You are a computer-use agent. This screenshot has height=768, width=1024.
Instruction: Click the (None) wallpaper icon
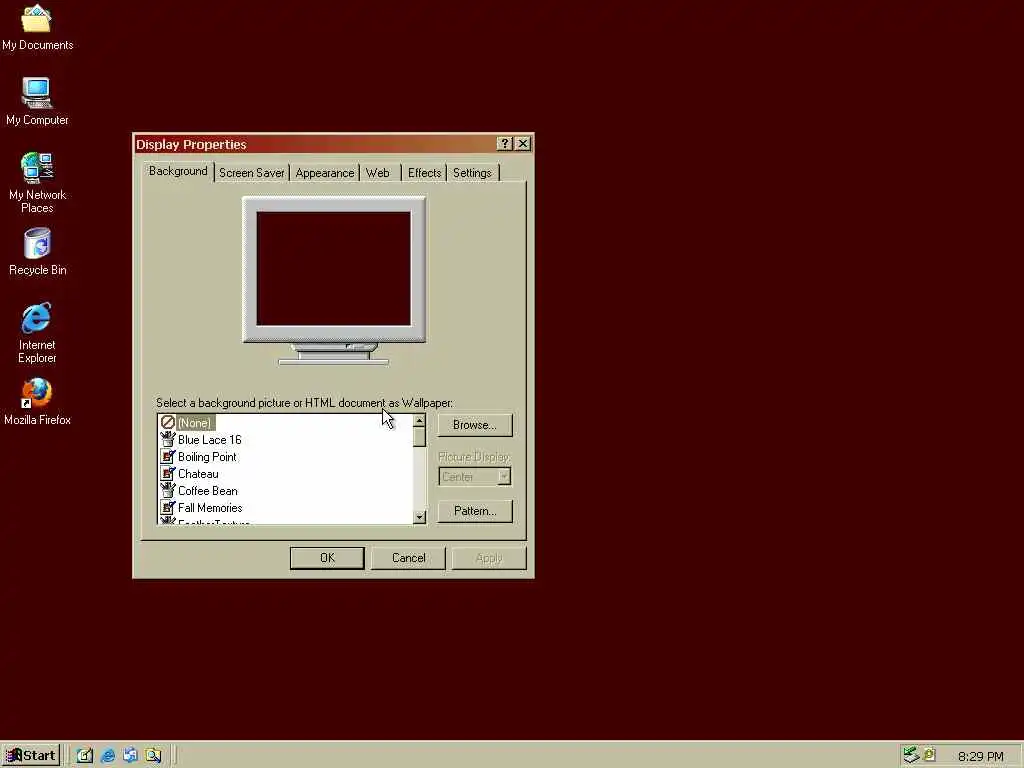(168, 423)
